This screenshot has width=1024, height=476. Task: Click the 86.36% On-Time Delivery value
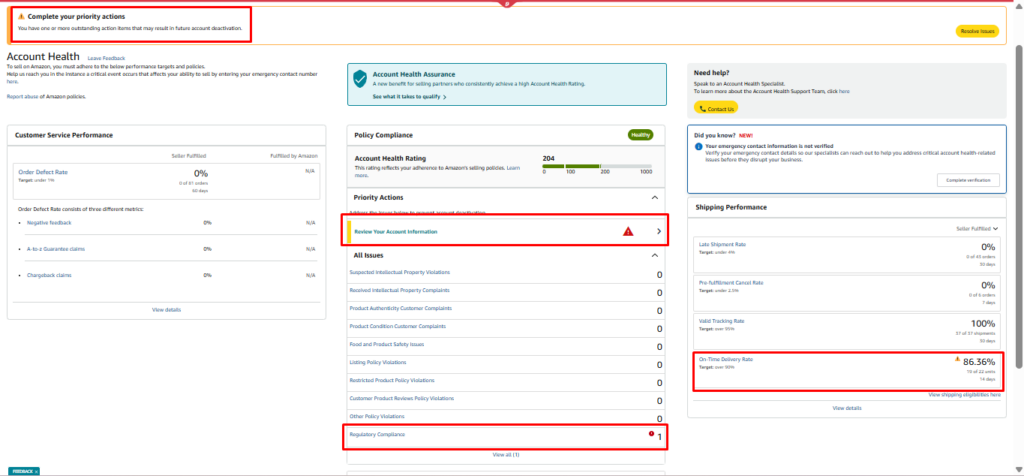click(x=979, y=362)
